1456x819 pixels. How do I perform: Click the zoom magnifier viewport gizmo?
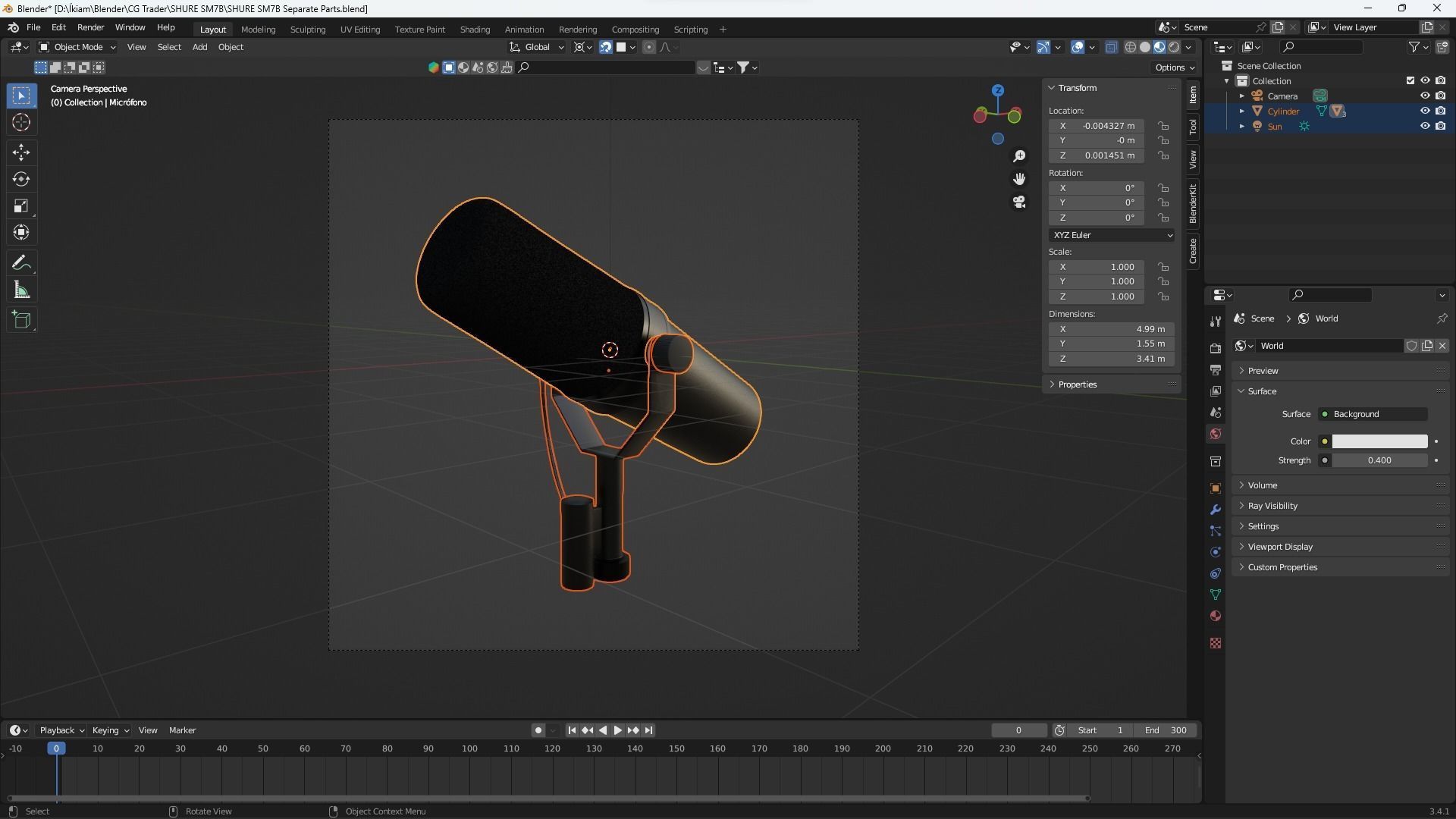point(1019,156)
